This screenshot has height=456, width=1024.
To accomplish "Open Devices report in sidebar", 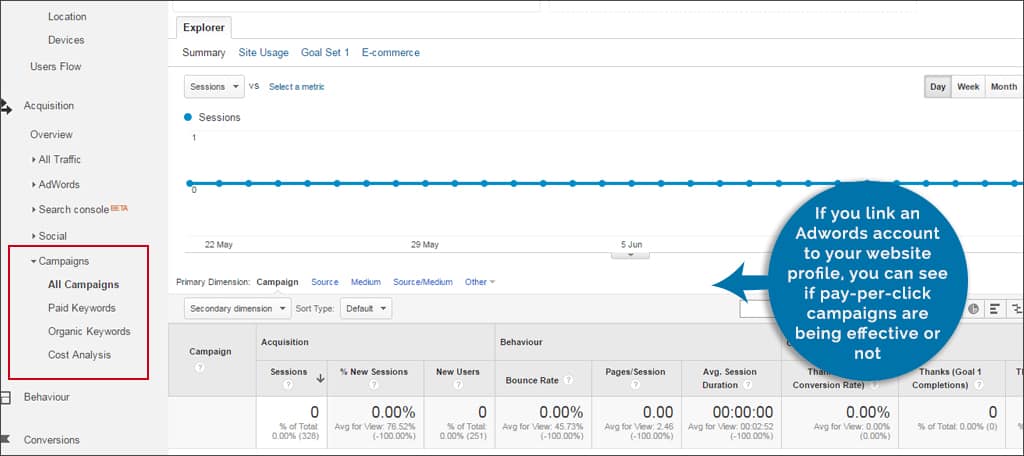I will pyautogui.click(x=66, y=40).
